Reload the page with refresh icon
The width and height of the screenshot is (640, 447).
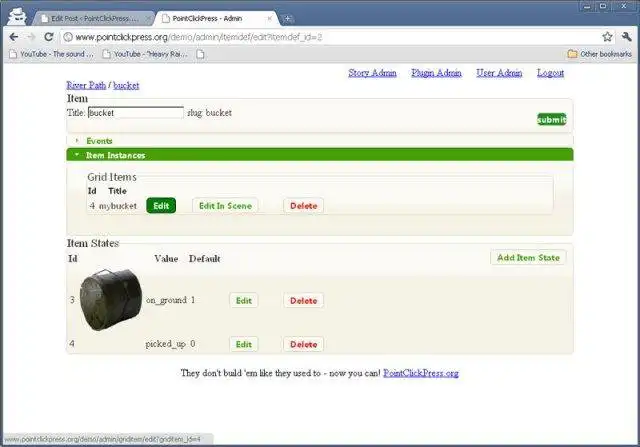coord(49,37)
